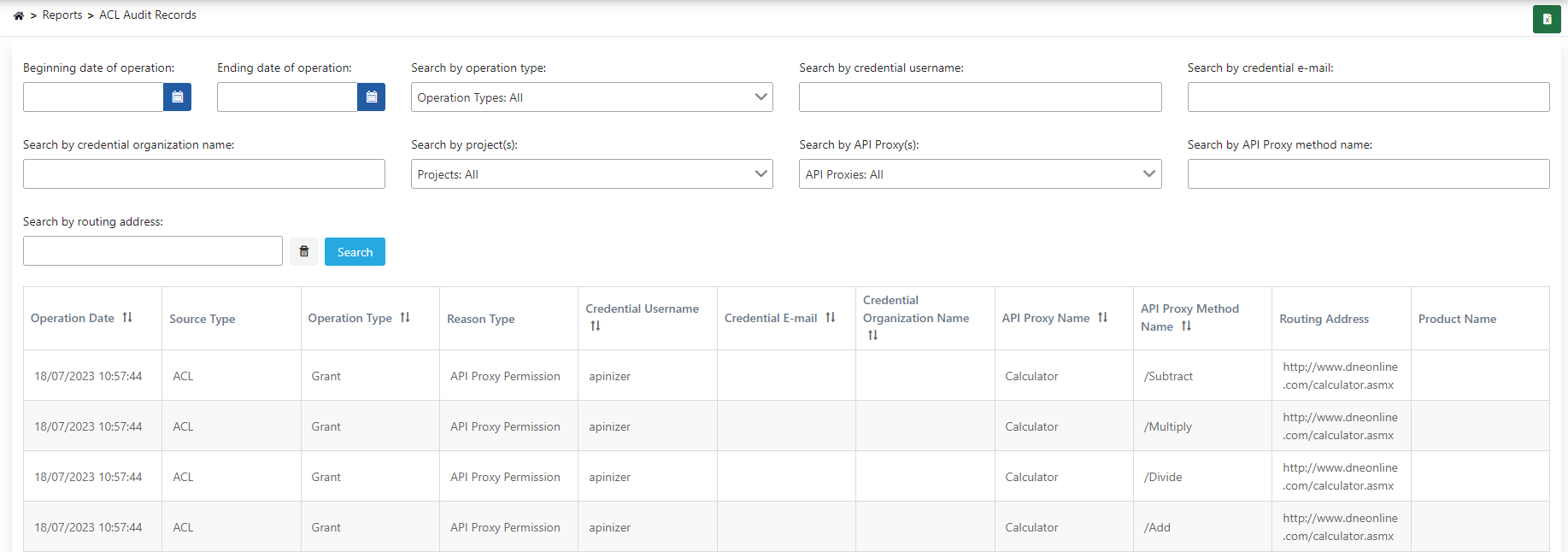Expand the Projects: All dropdown
1568x552 pixels.
point(591,174)
